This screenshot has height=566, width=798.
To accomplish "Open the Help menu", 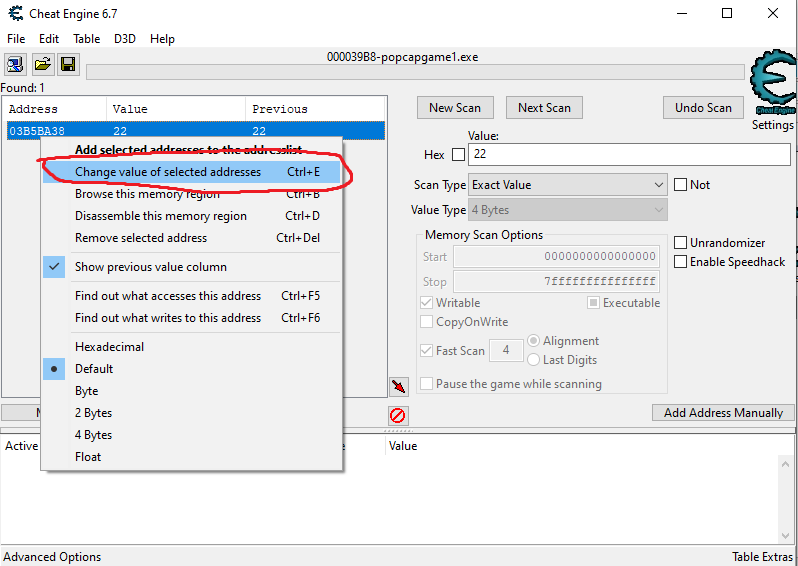I will 162,39.
